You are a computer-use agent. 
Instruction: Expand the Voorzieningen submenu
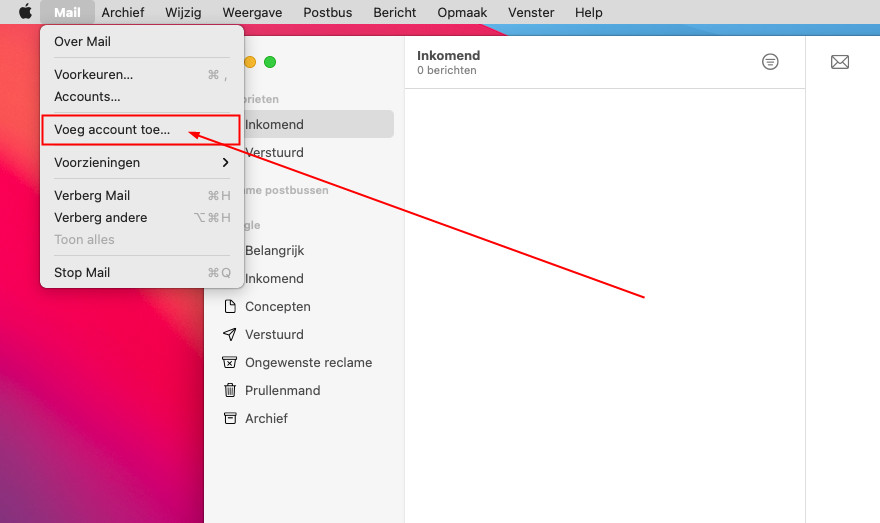[142, 163]
